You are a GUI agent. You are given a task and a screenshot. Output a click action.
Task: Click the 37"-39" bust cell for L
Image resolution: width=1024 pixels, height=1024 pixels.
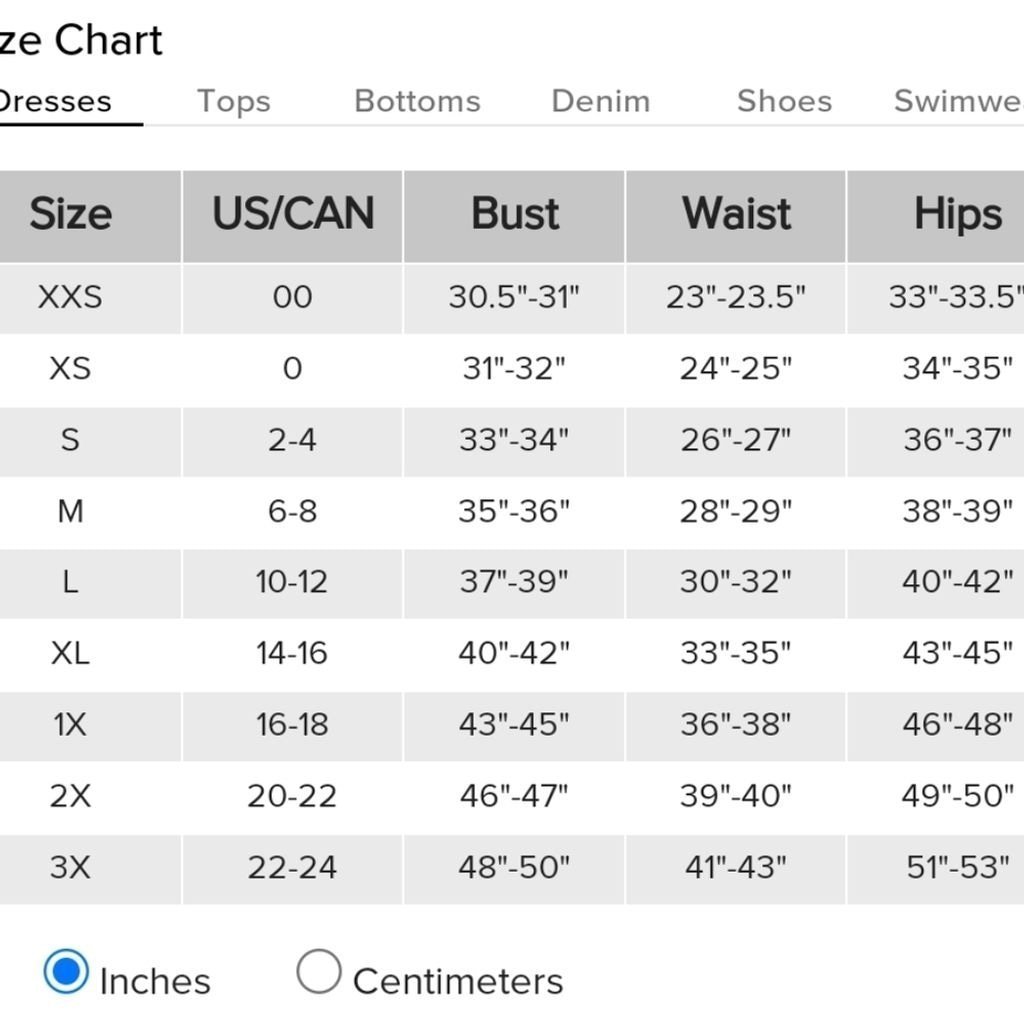point(514,581)
